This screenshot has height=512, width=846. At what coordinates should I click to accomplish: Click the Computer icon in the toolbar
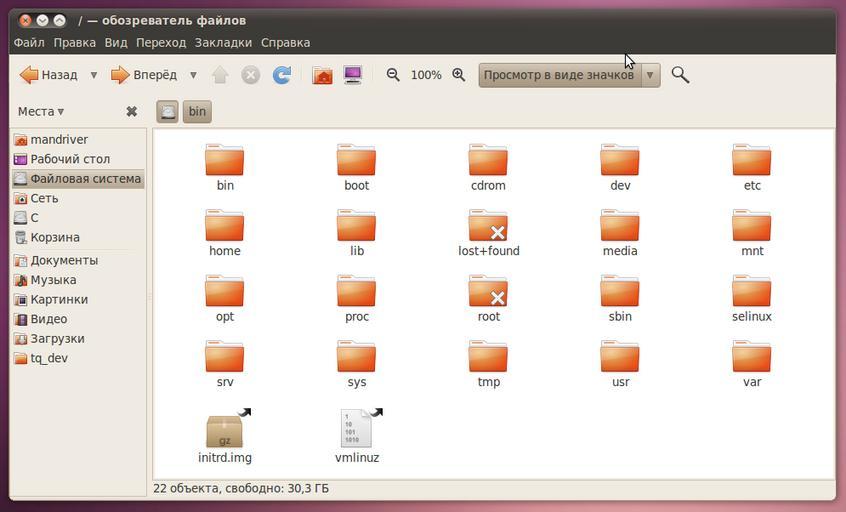[353, 75]
